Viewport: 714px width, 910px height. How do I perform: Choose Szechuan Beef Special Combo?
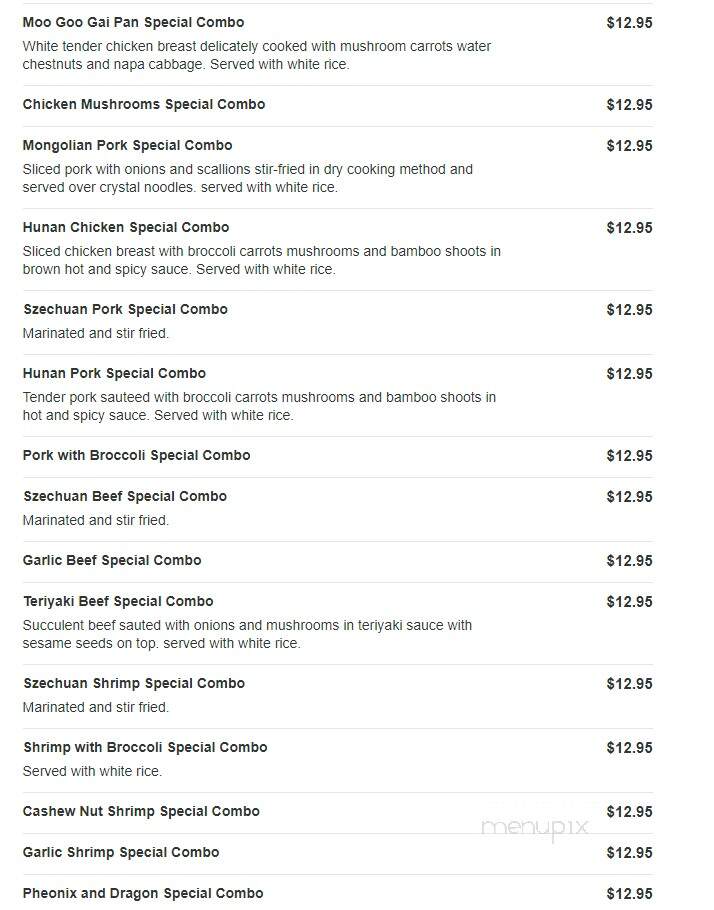click(x=125, y=496)
